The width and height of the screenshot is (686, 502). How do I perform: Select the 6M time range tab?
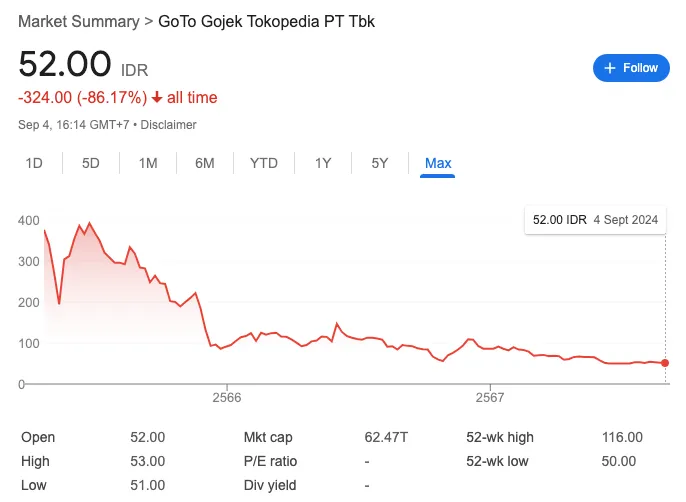(x=205, y=163)
